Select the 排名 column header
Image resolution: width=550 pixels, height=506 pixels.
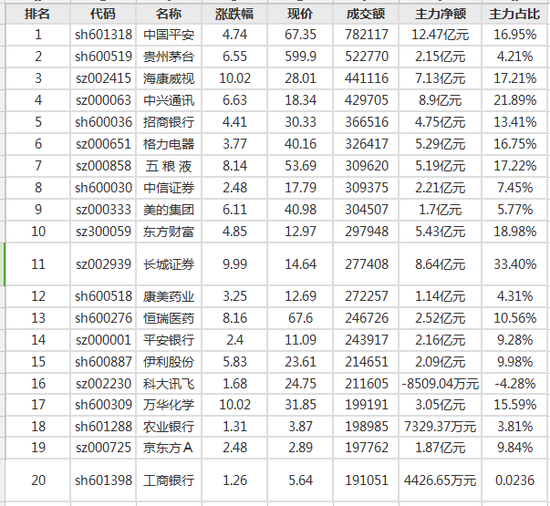(x=38, y=14)
